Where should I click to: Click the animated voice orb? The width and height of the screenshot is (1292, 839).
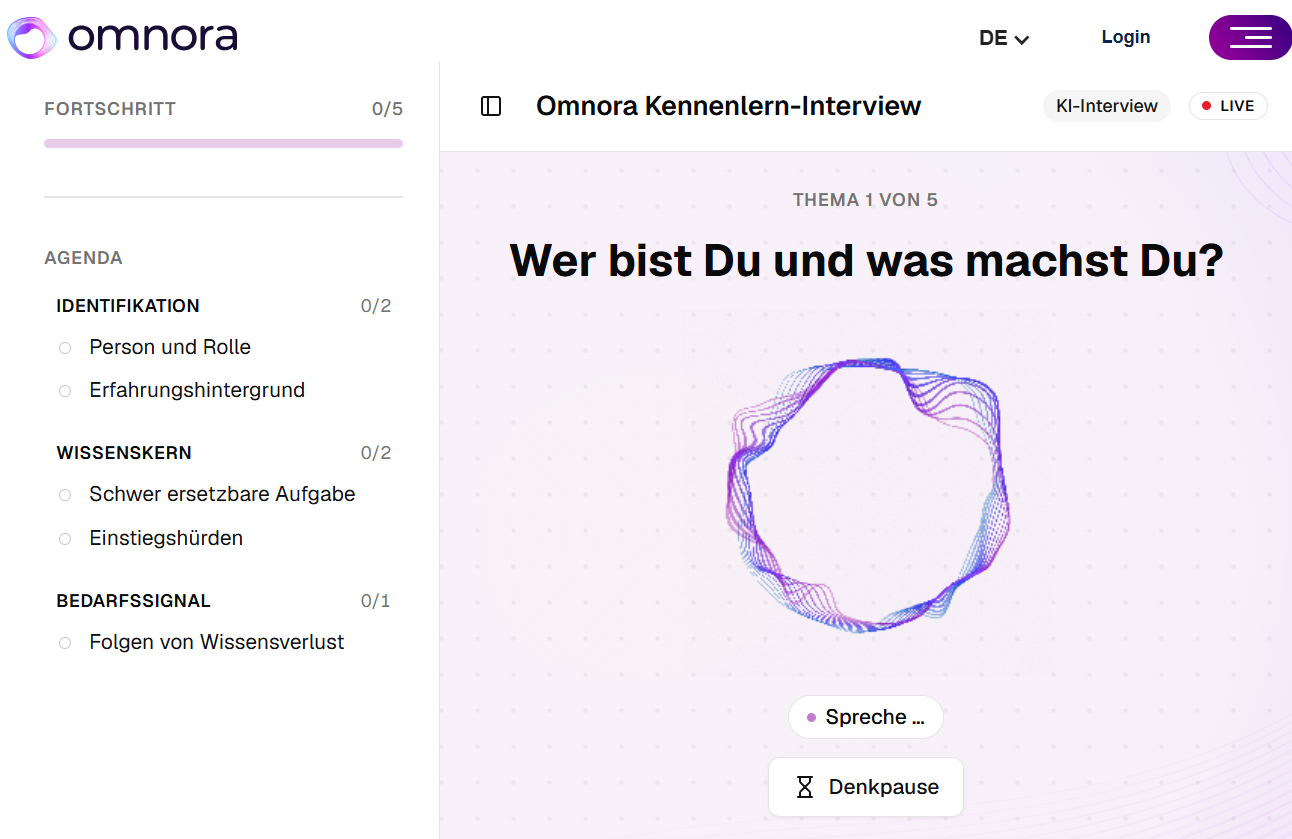pos(867,494)
